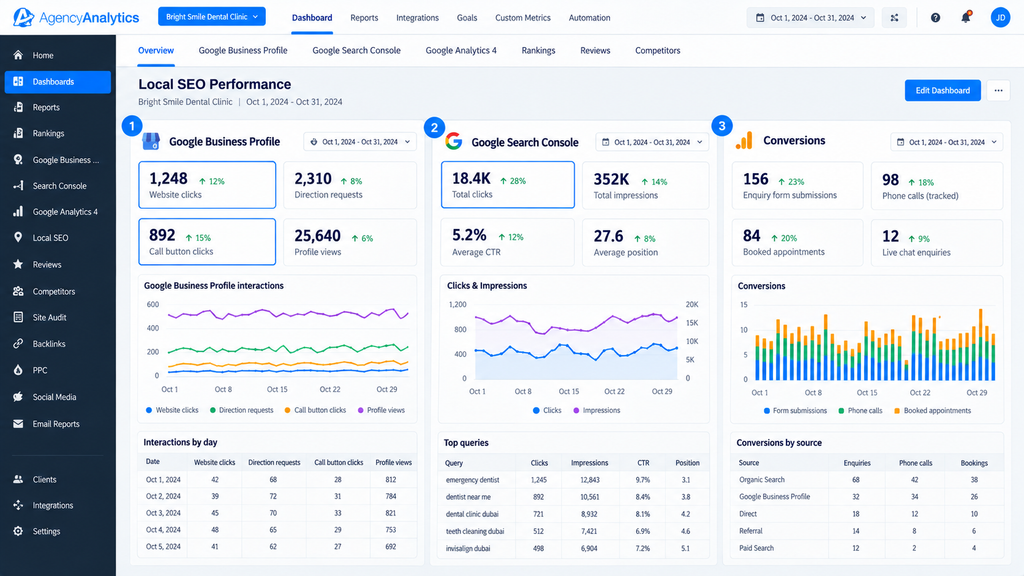Click the AgencyAnalytics logo
The image size is (1024, 576).
click(x=76, y=18)
